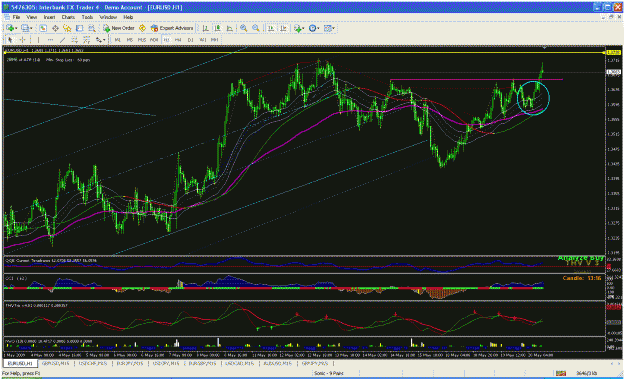The image size is (625, 379).
Task: Create a new chart from toolbar
Action: (10, 28)
